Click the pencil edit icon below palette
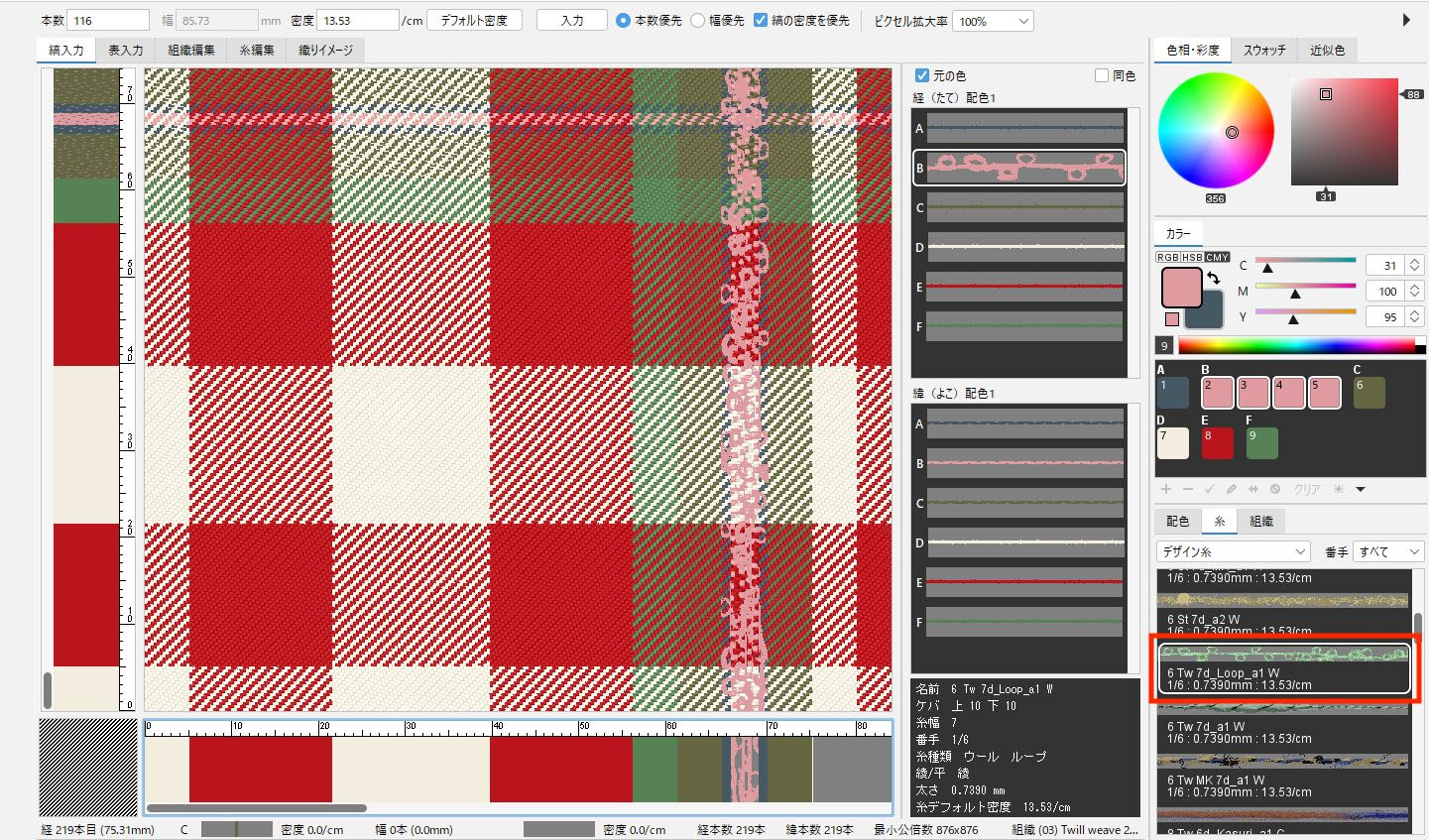This screenshot has width=1429, height=840. pos(1232,489)
